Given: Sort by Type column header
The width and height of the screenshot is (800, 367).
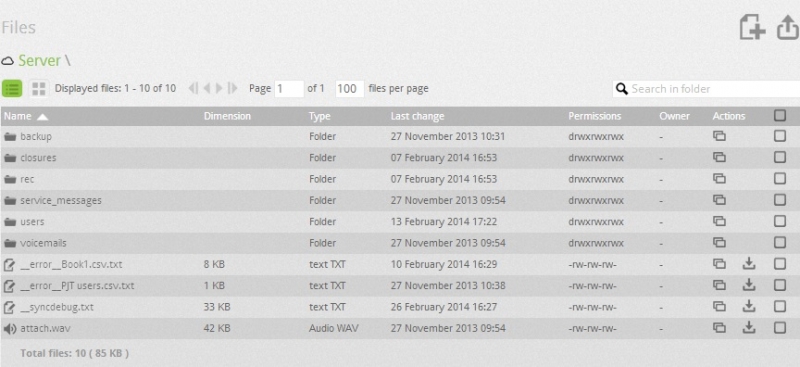Looking at the screenshot, I should point(319,116).
